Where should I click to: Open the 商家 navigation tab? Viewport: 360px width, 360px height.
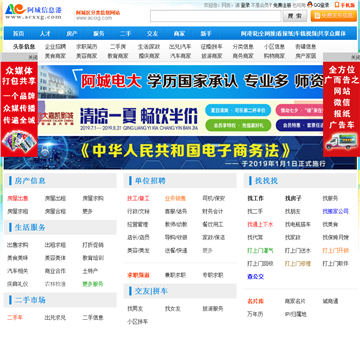[x=179, y=34]
